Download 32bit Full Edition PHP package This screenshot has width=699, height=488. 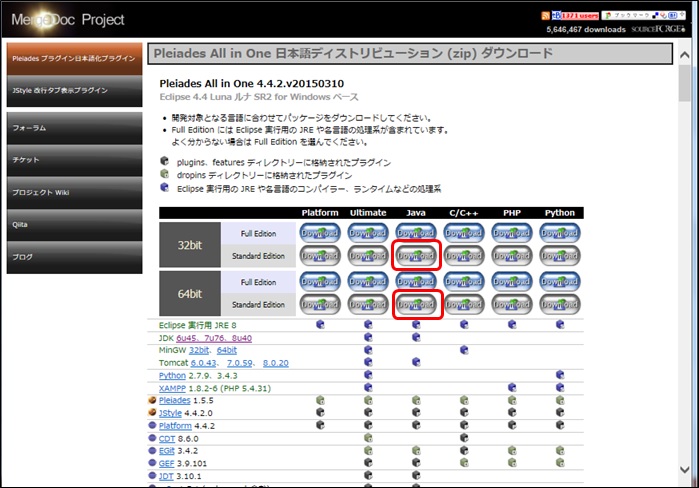click(x=512, y=233)
